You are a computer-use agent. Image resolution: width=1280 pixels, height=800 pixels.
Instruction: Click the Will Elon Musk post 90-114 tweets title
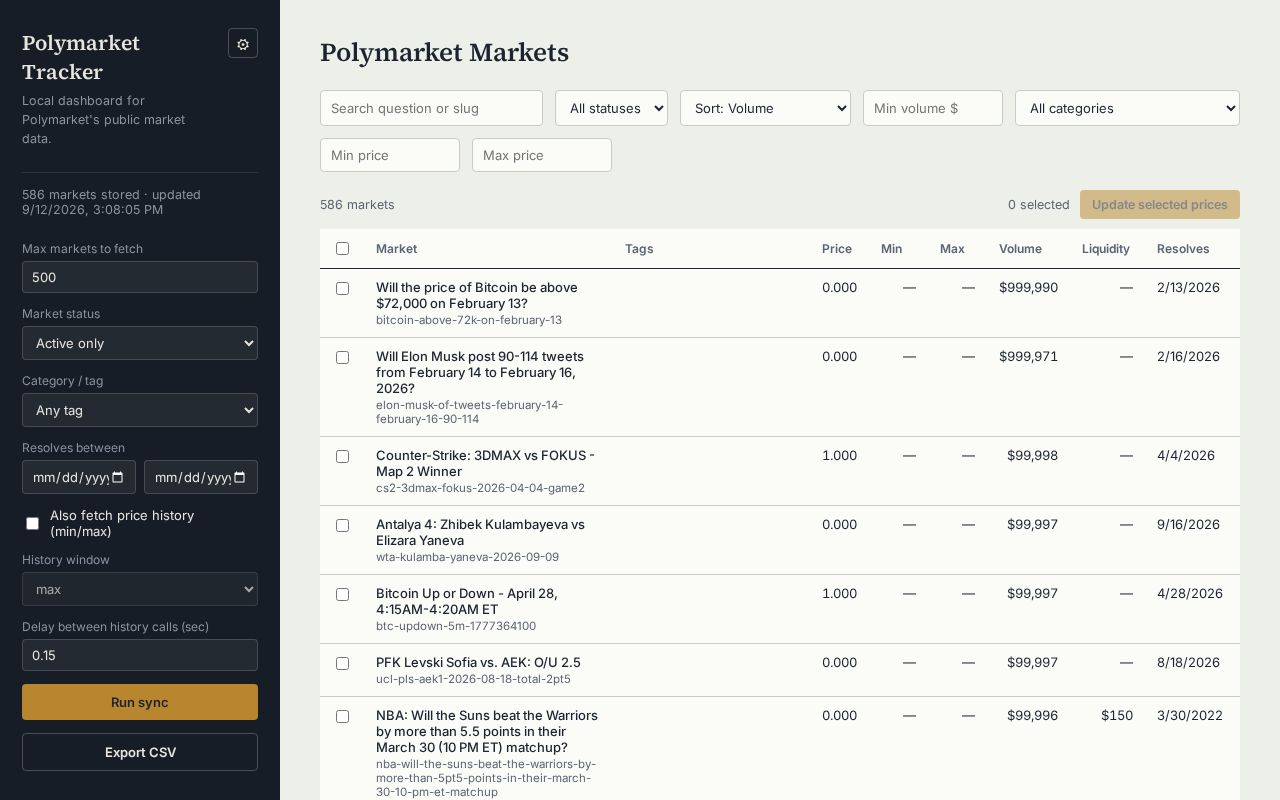(480, 372)
